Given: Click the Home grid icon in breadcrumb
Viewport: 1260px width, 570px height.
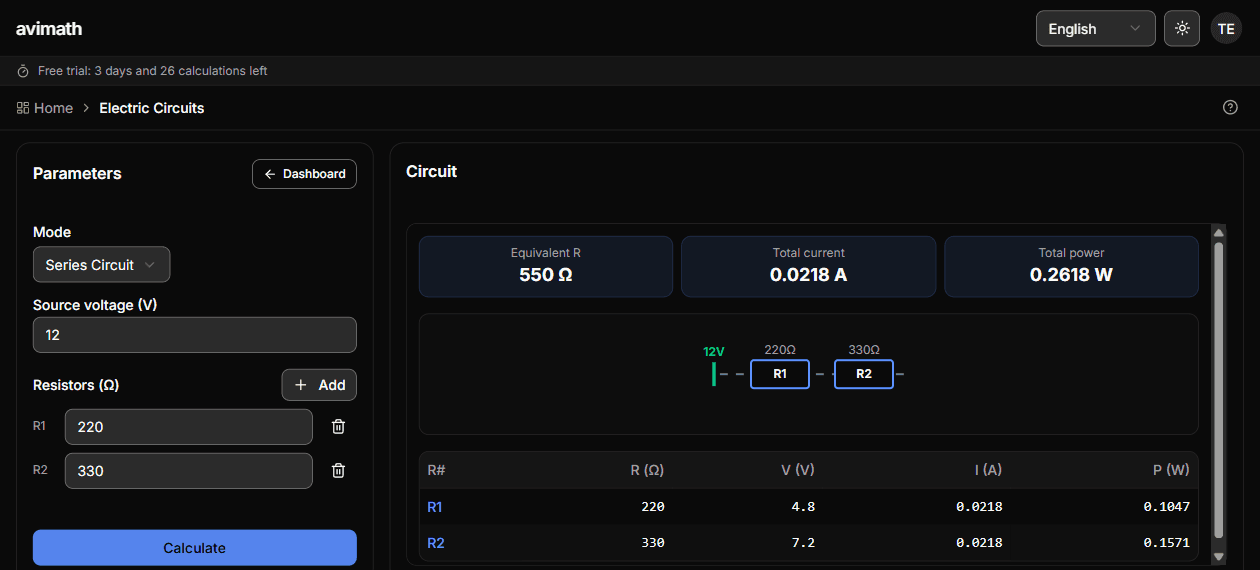Looking at the screenshot, I should click(x=23, y=108).
